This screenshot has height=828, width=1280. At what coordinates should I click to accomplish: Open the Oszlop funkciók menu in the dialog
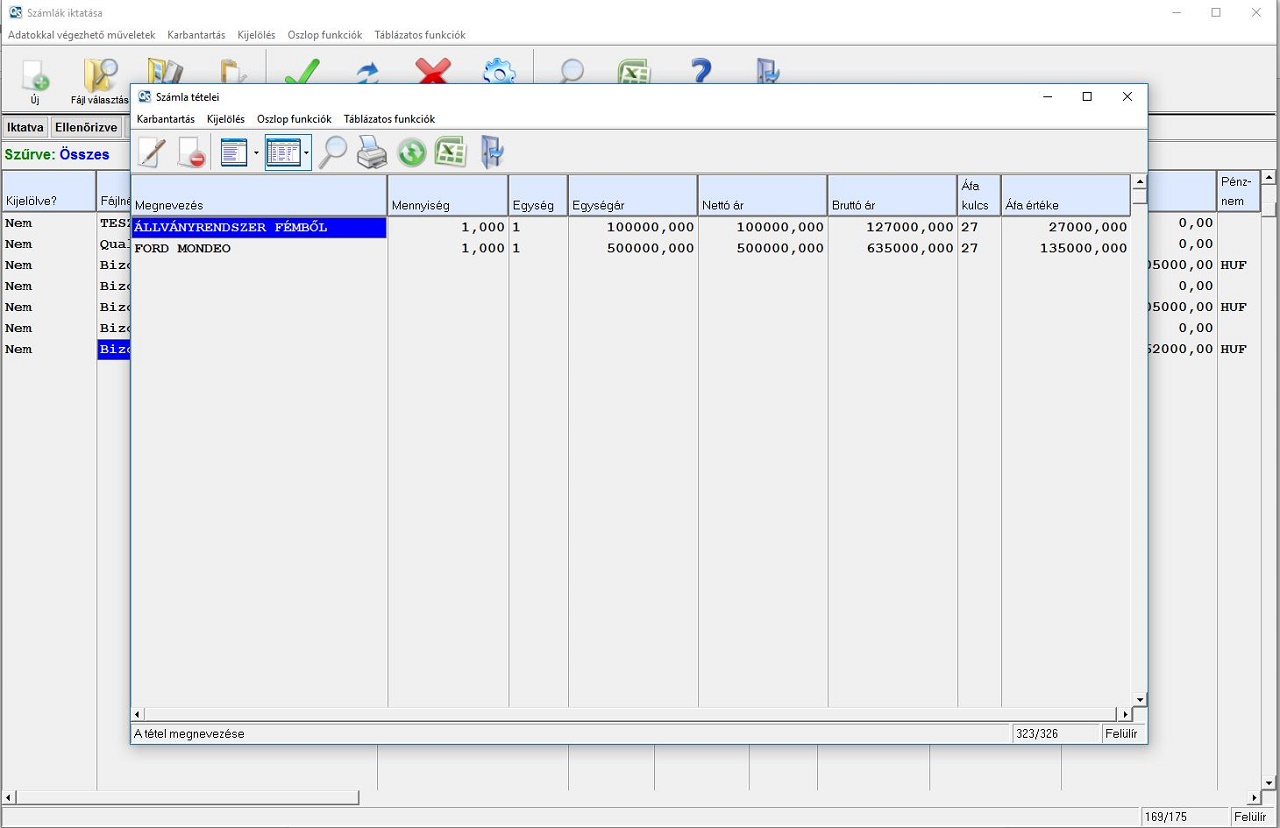[294, 119]
